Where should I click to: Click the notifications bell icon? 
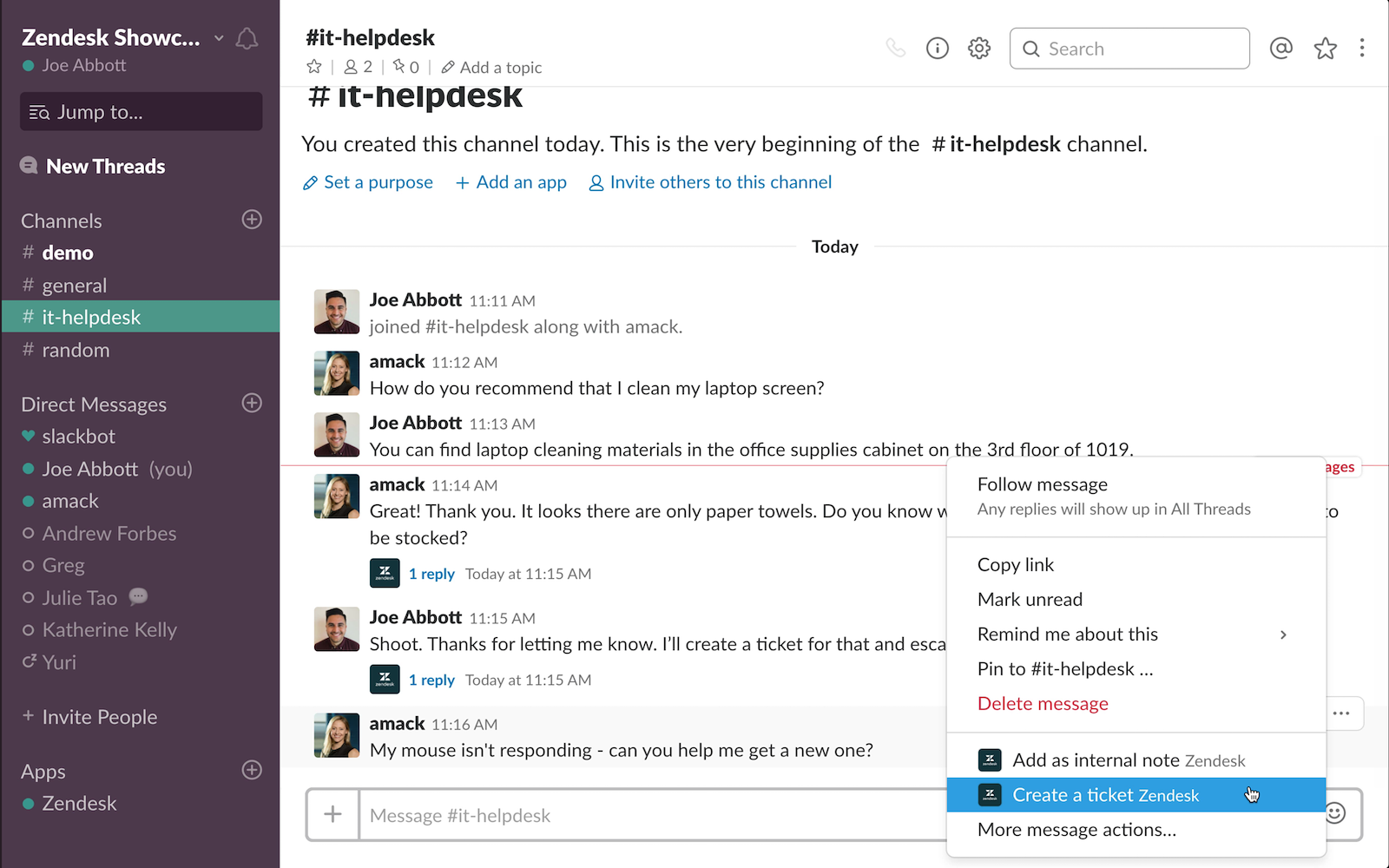(247, 38)
